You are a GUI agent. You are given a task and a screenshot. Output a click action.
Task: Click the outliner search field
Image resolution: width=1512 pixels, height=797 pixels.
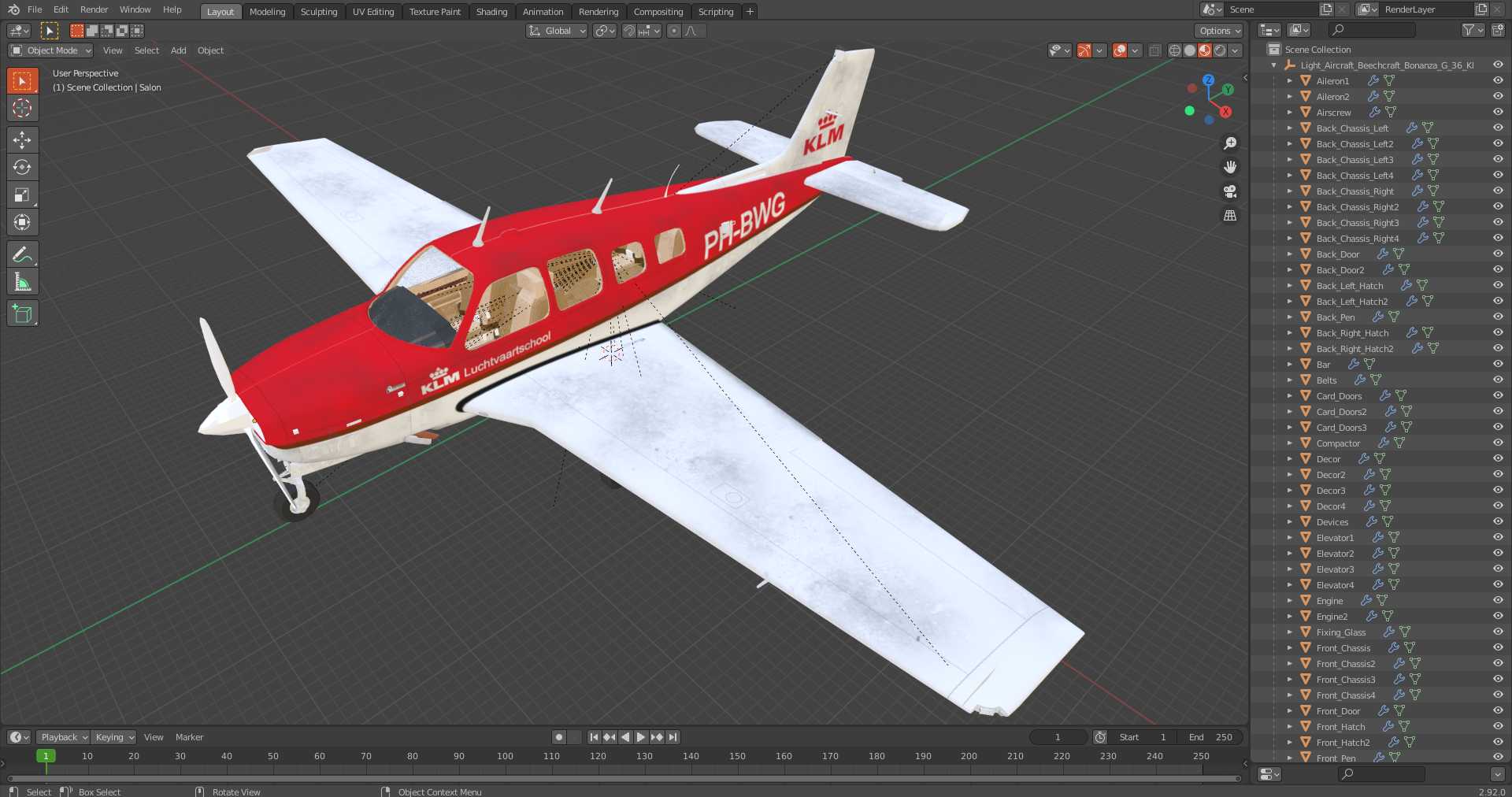[1372, 30]
